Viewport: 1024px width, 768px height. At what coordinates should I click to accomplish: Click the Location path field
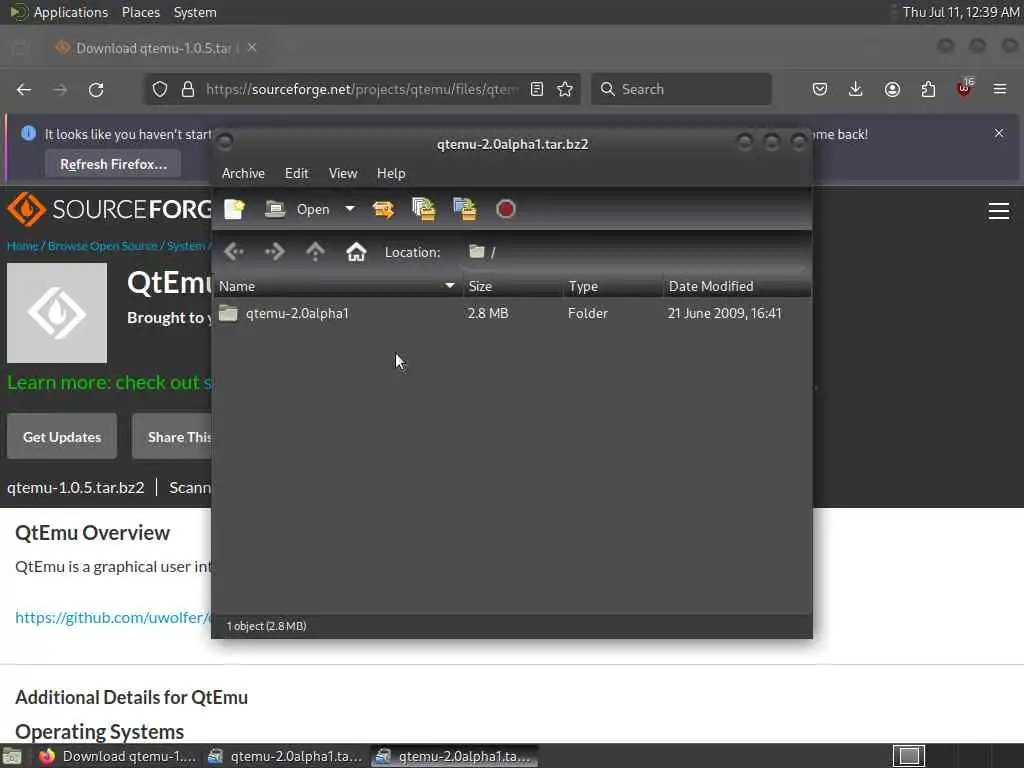(633, 252)
